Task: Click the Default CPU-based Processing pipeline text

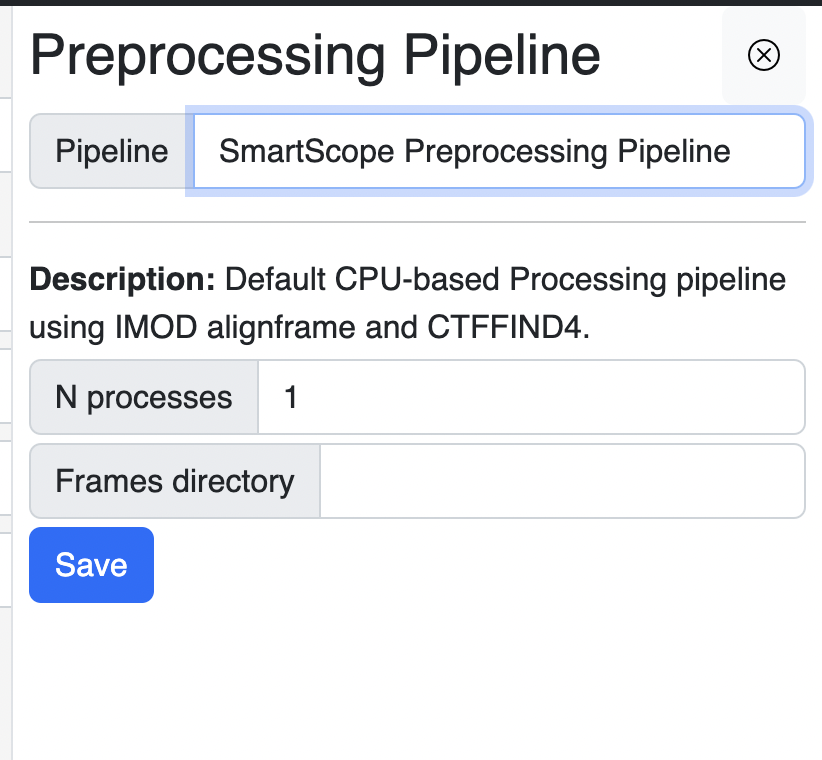Action: tap(505, 279)
